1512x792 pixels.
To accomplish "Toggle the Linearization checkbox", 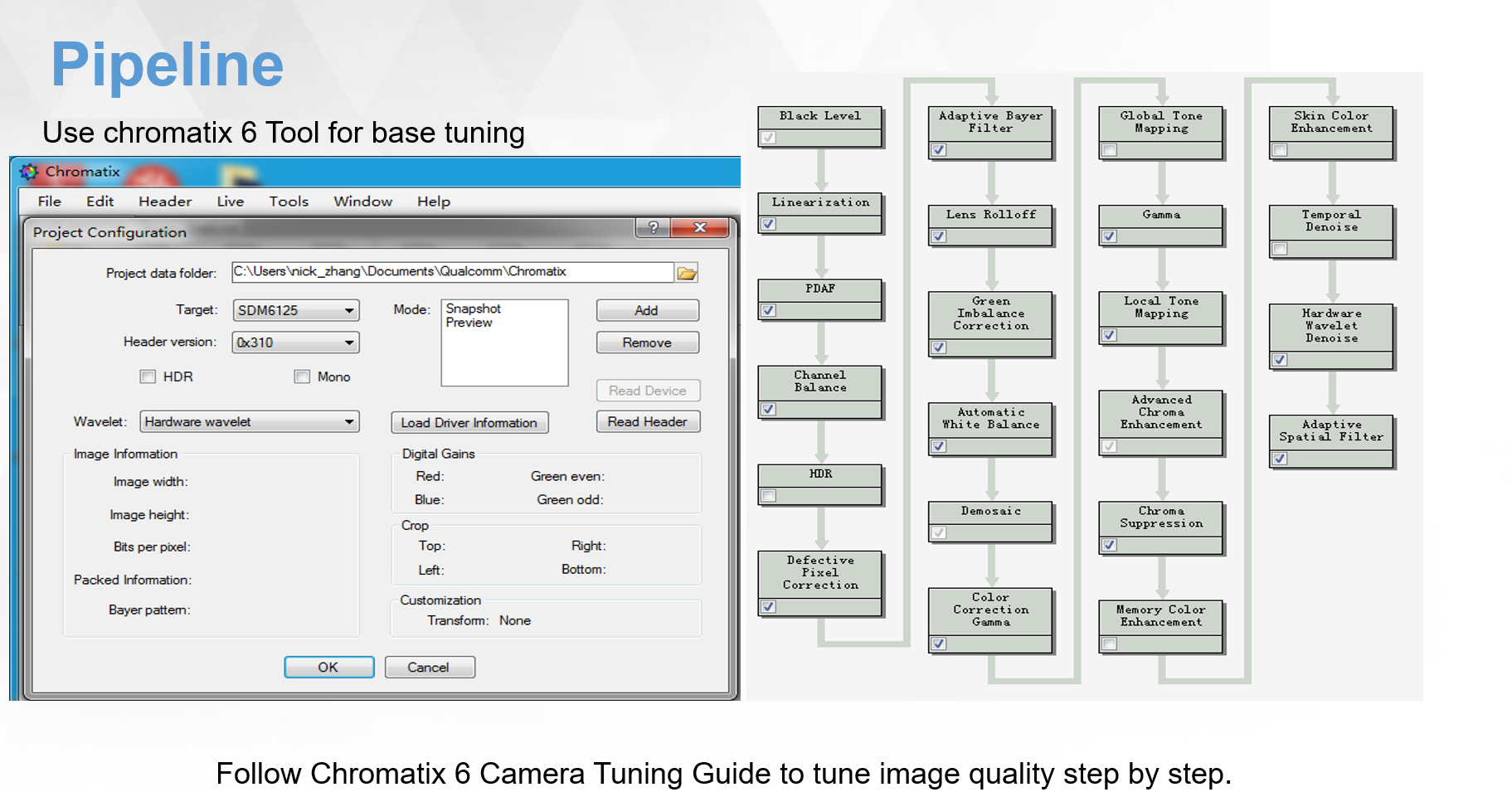I will point(769,224).
